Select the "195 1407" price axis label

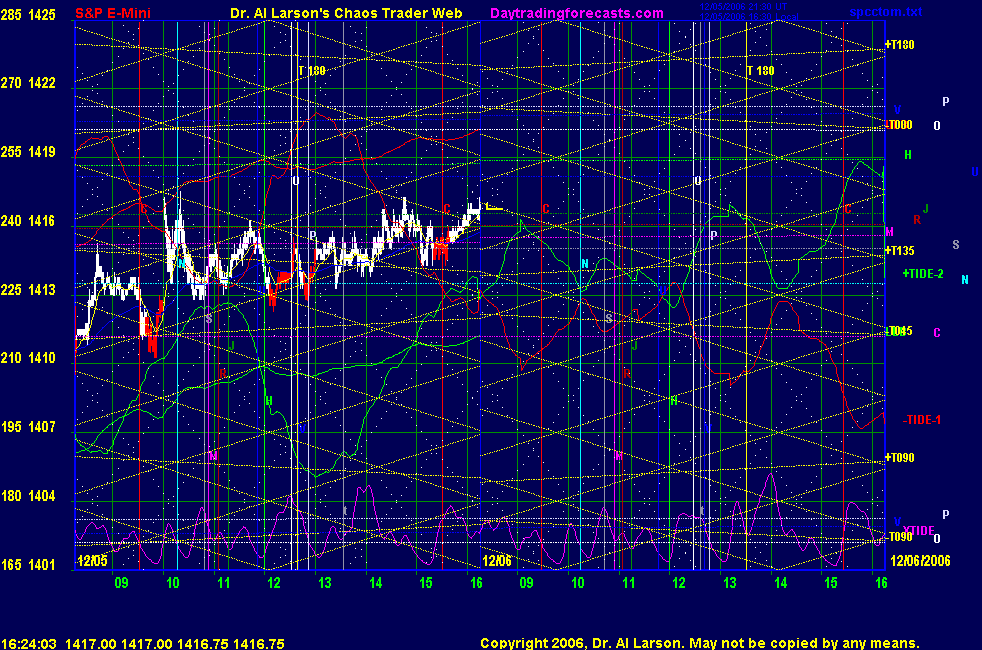pyautogui.click(x=28, y=427)
